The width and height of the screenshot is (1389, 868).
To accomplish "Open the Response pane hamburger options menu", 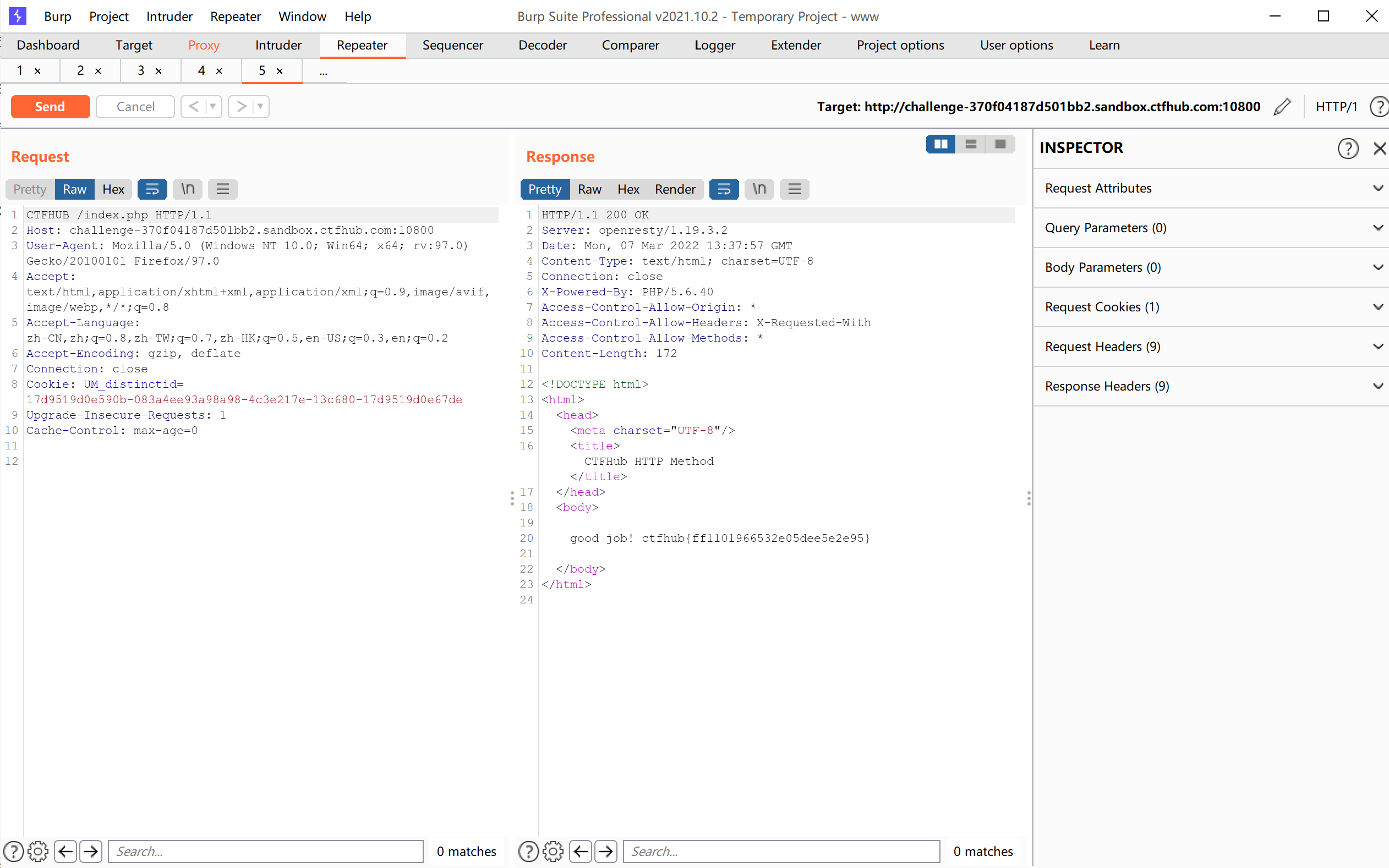I will (x=795, y=189).
